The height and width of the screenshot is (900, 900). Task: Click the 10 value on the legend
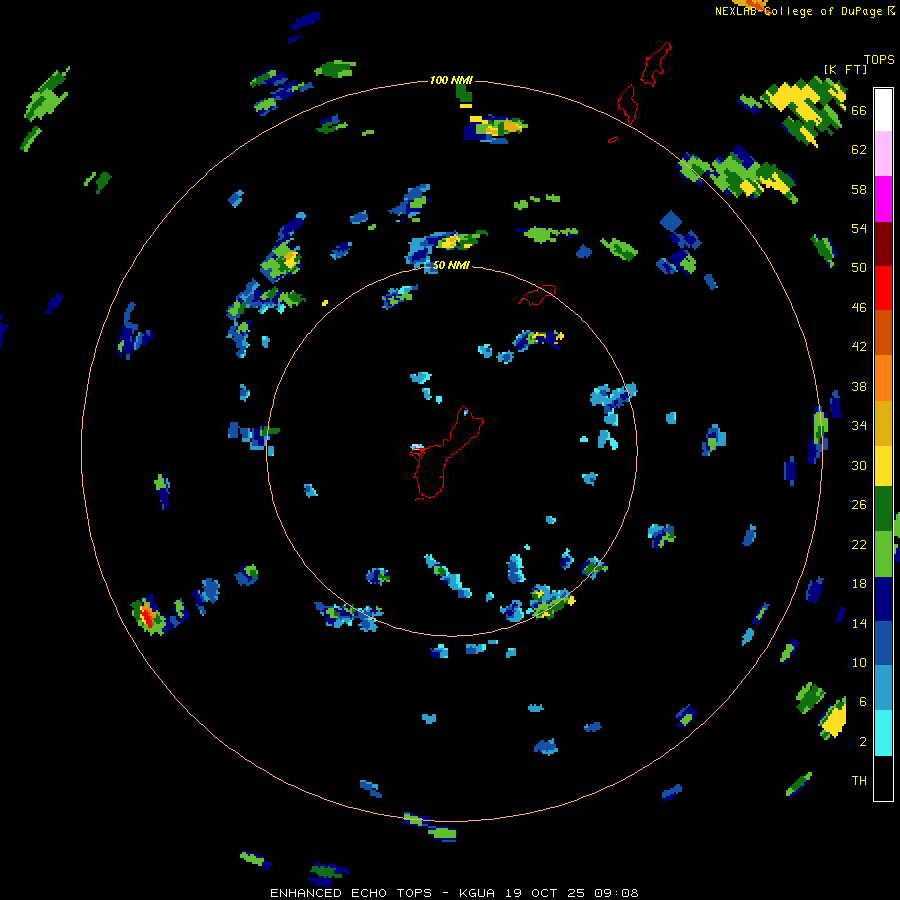pyautogui.click(x=859, y=662)
